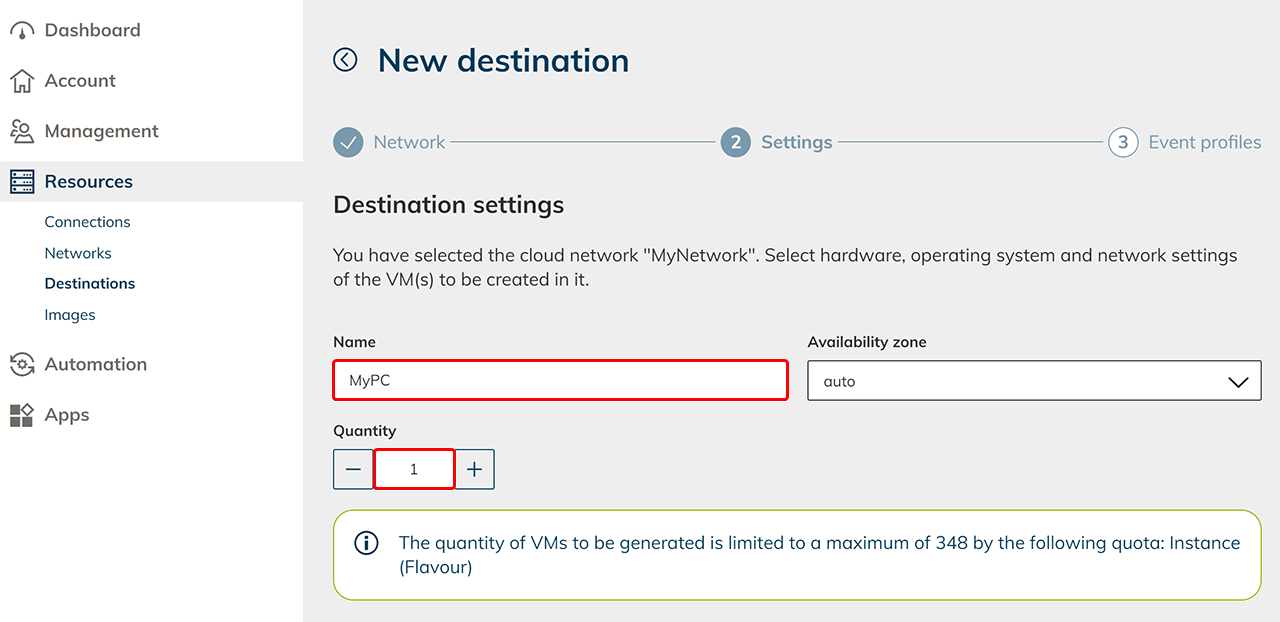Increase quantity with the plus button
The height and width of the screenshot is (622, 1280).
475,469
